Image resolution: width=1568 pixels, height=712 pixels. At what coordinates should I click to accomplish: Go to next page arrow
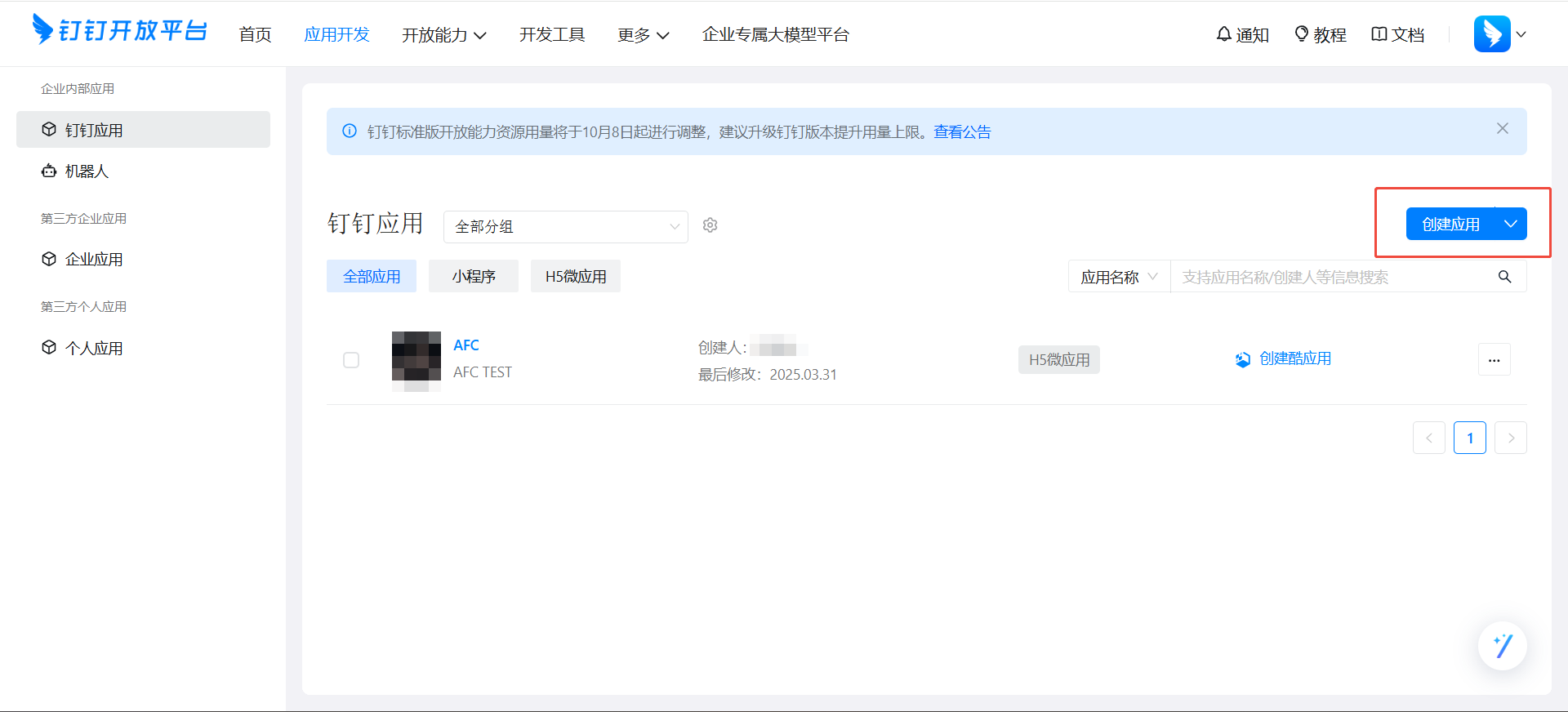click(x=1511, y=438)
